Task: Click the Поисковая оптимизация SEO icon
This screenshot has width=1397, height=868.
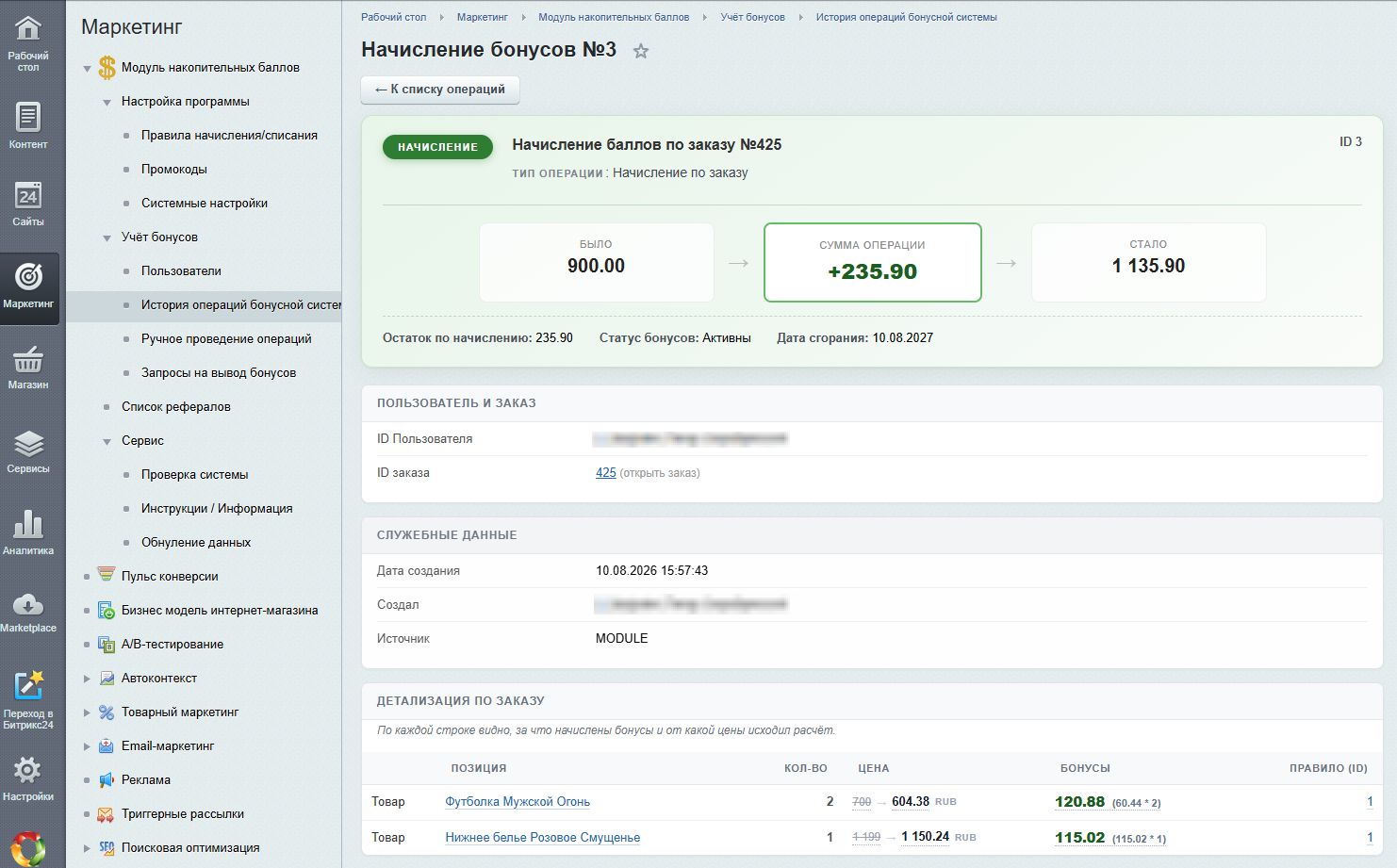Action: coord(107,847)
